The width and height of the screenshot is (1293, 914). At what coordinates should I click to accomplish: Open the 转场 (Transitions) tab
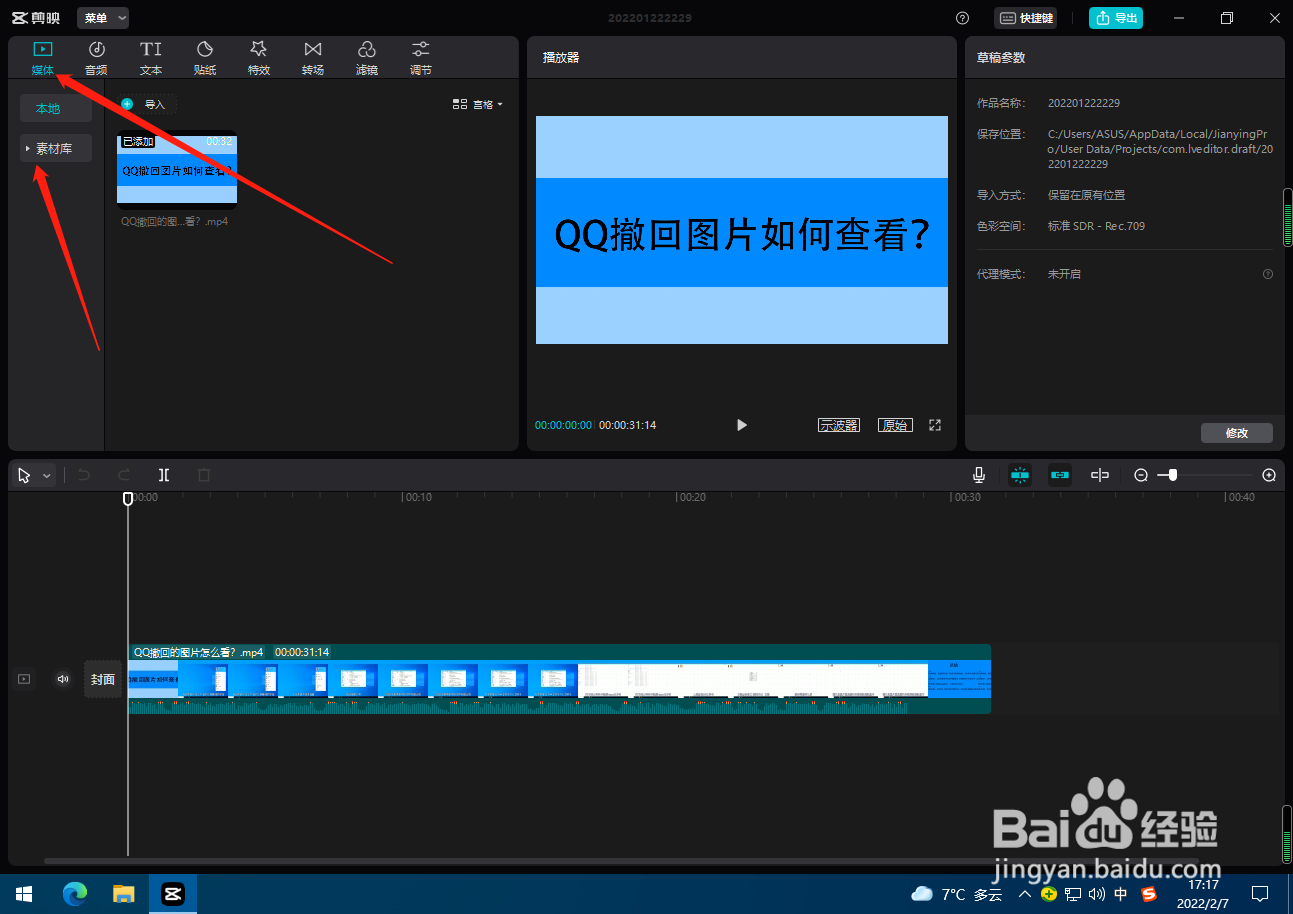(313, 58)
